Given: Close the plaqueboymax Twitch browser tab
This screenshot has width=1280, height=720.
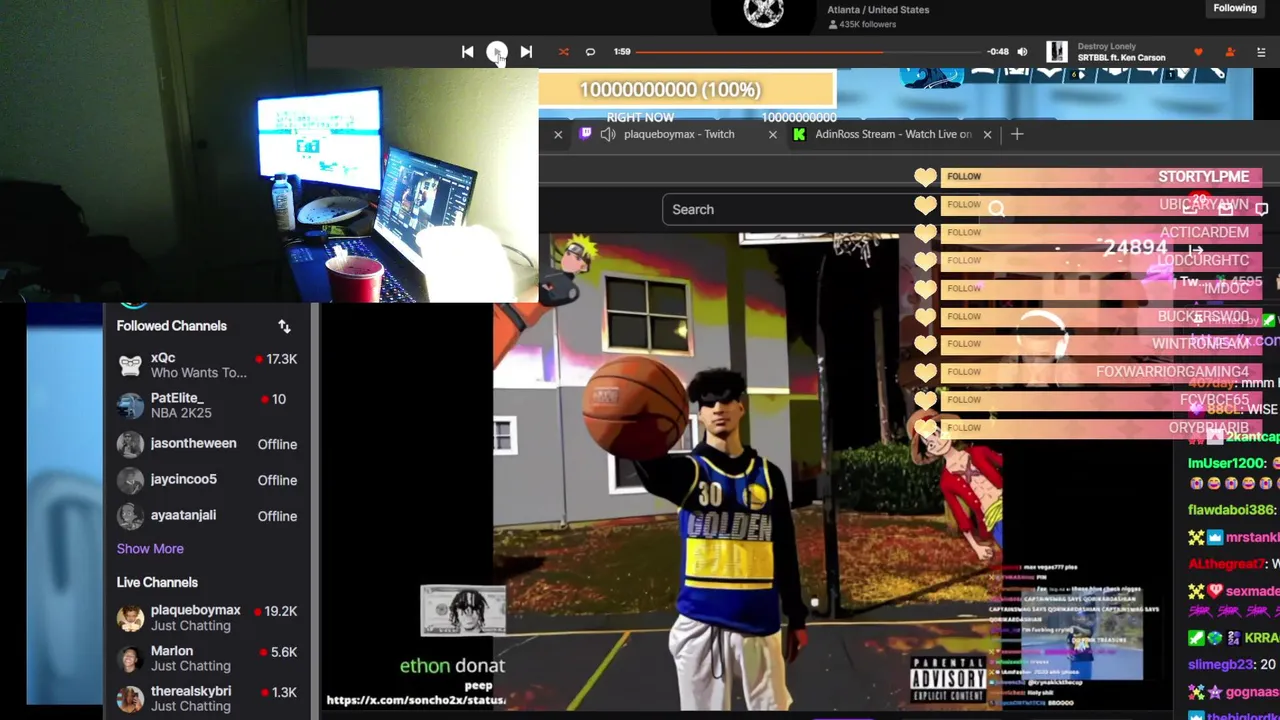Looking at the screenshot, I should 772,134.
